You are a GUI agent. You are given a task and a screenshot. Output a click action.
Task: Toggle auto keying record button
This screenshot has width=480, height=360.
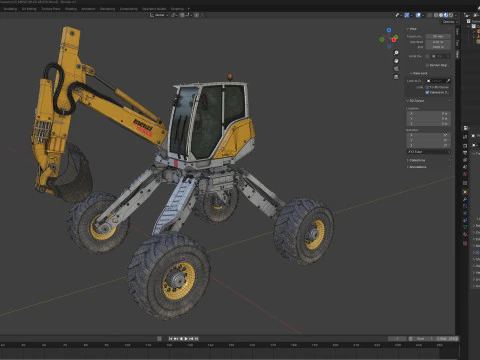coord(159,339)
